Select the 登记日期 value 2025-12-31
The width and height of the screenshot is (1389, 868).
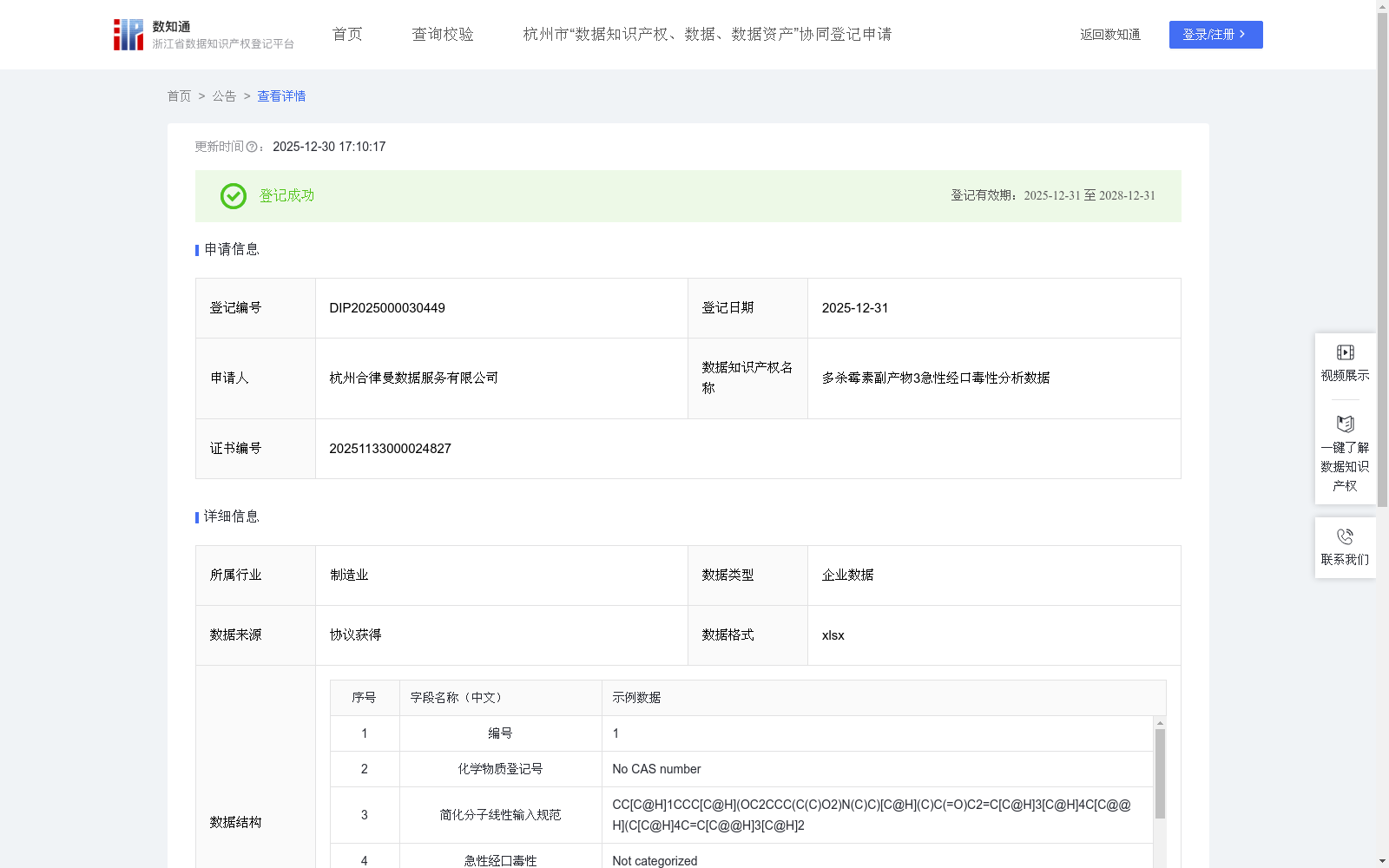(x=855, y=308)
